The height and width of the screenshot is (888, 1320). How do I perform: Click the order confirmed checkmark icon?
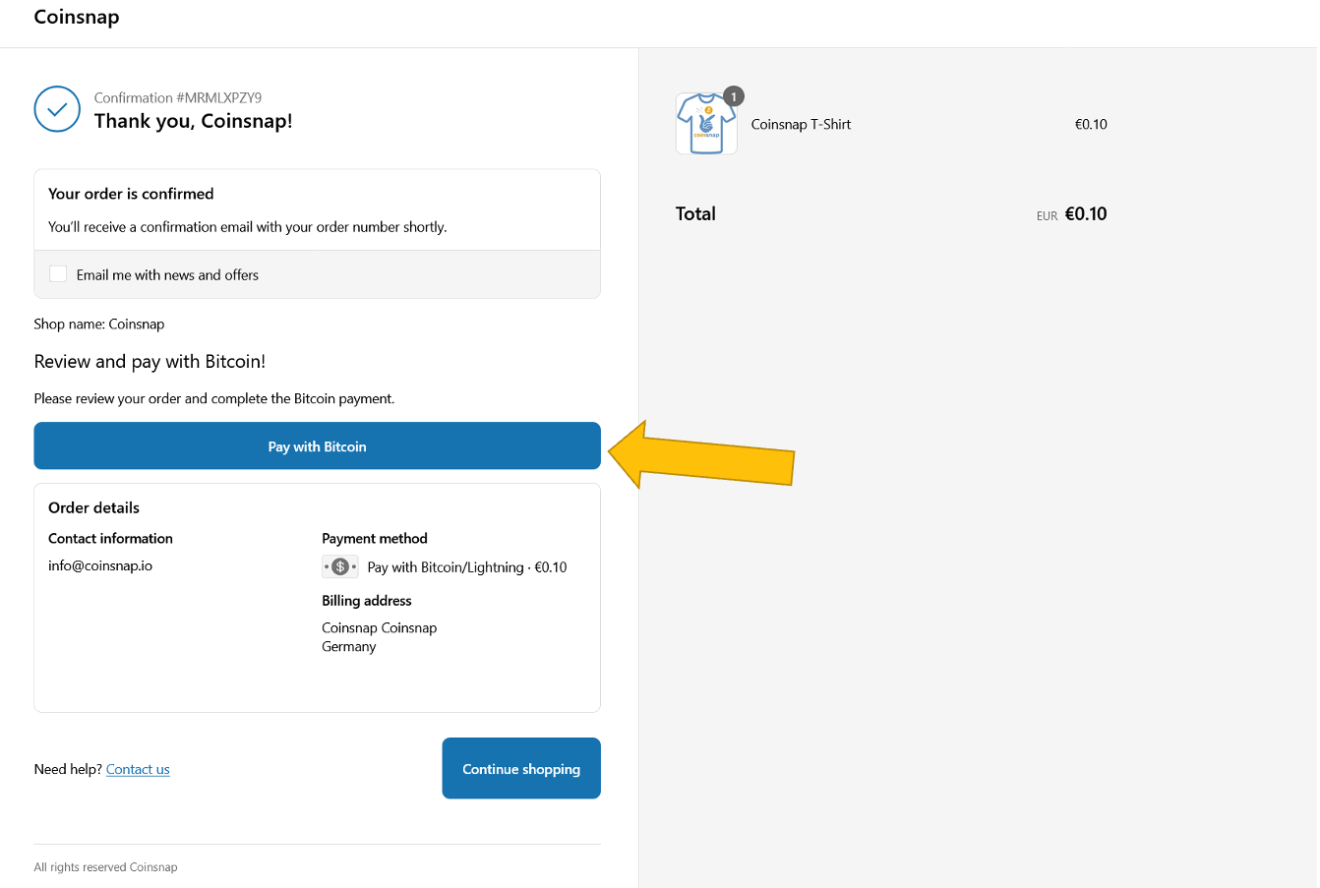[57, 109]
